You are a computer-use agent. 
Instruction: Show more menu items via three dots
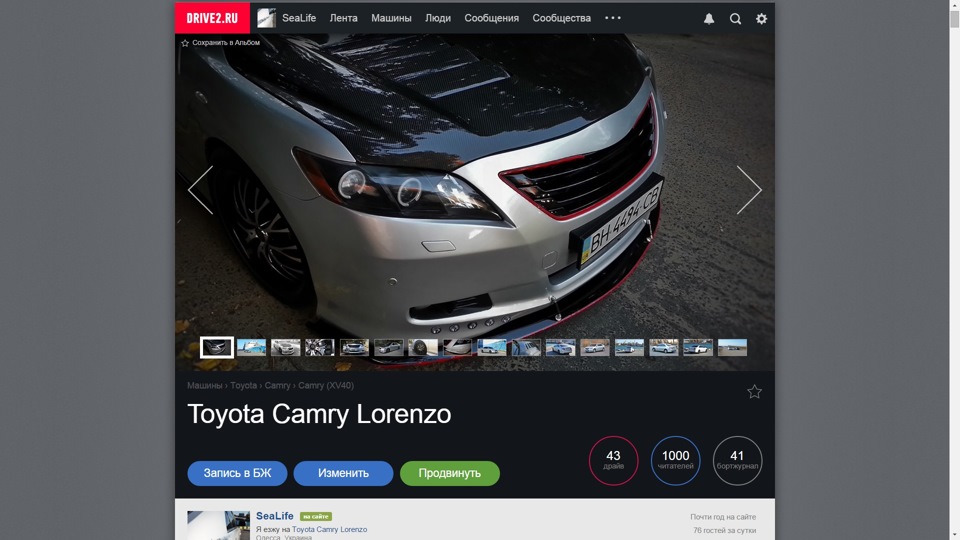coord(613,18)
